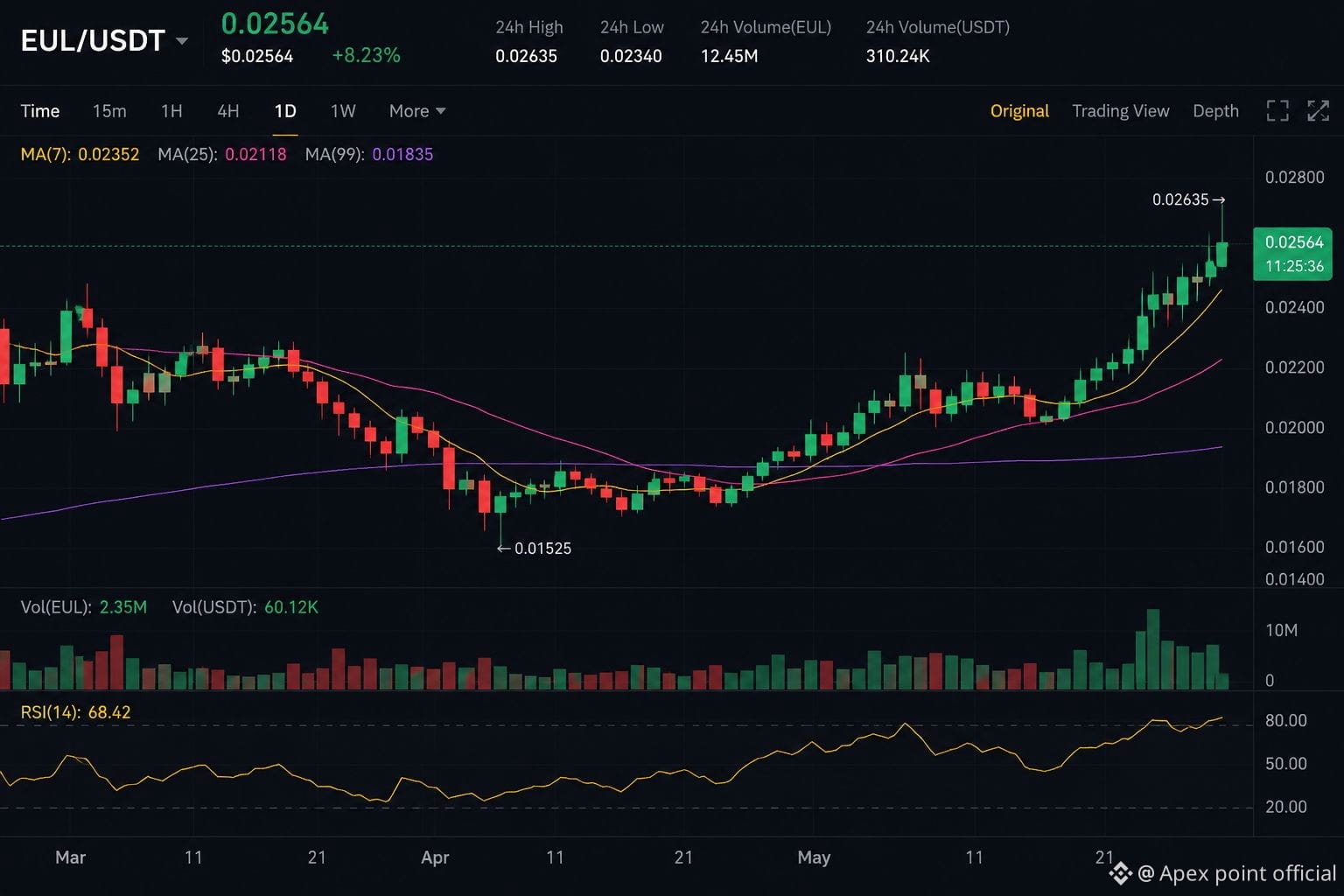This screenshot has width=1344, height=896.
Task: Click the MA(7) indicator value 0.02352
Action: click(x=108, y=154)
